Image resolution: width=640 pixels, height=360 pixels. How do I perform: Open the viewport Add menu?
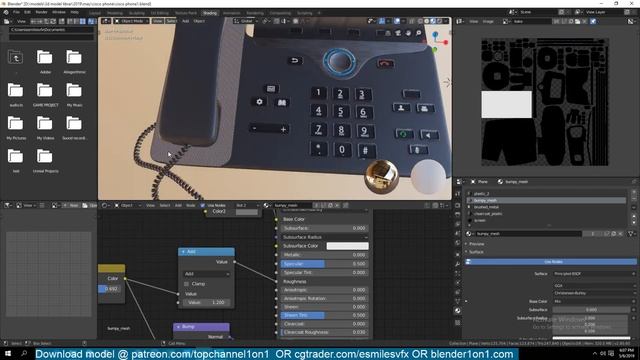point(185,21)
